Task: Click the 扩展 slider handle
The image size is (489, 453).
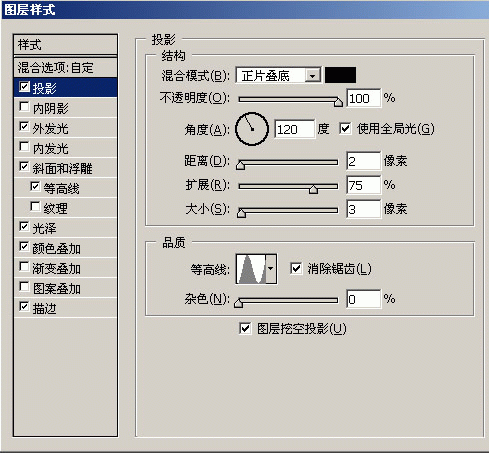Action: point(313,189)
